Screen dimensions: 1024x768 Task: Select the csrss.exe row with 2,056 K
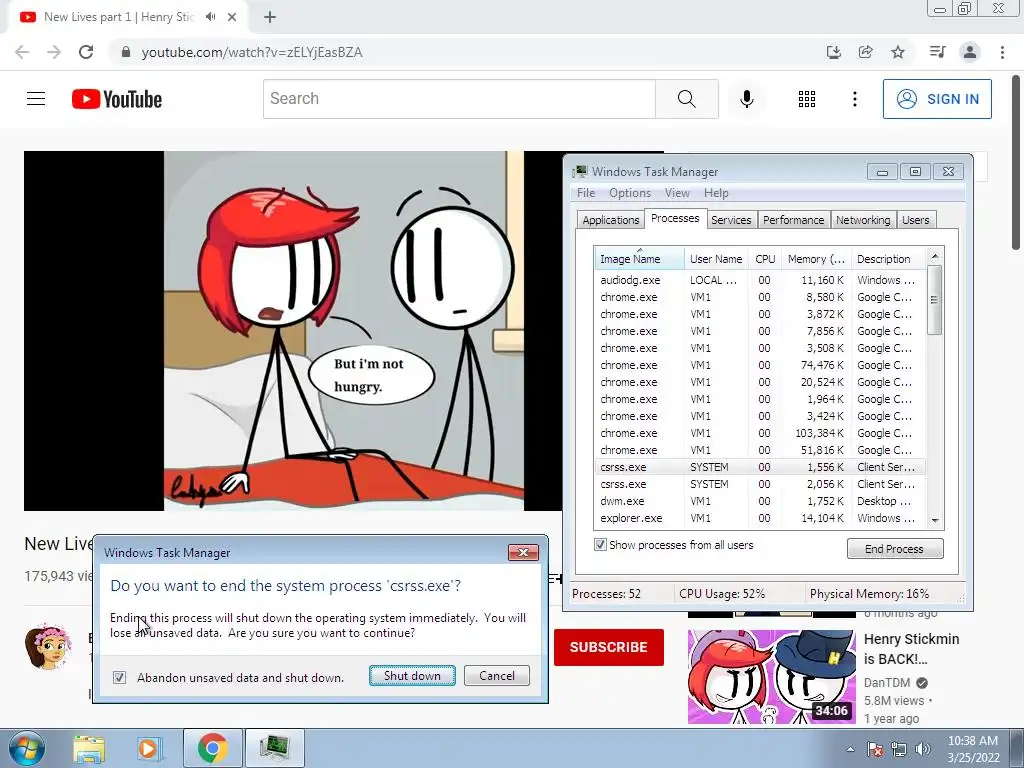pyautogui.click(x=760, y=484)
